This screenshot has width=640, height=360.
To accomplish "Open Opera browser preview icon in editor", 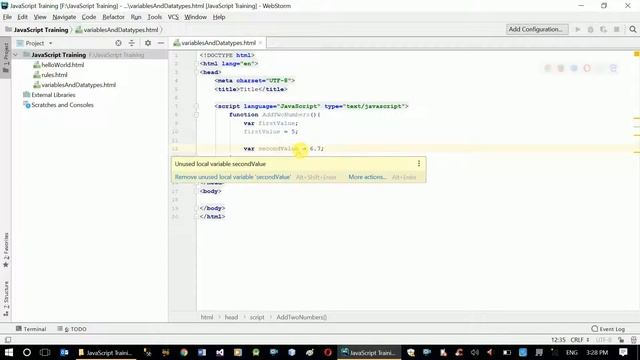I will coord(587,68).
